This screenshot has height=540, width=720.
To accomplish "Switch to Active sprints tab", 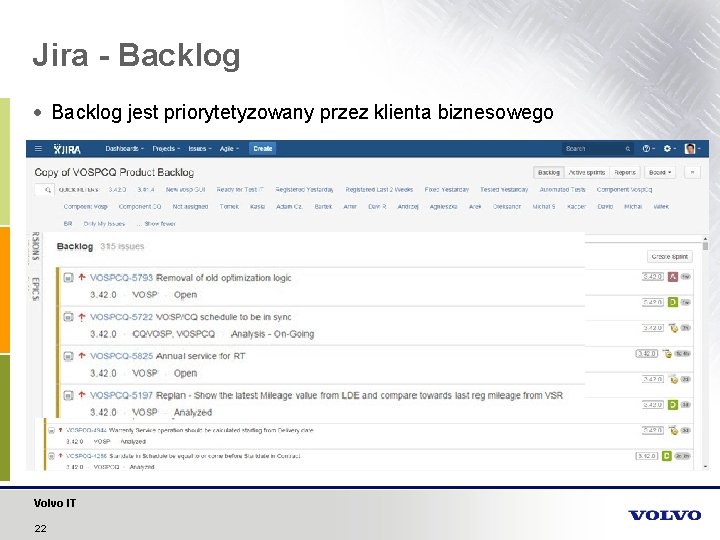I will pos(587,173).
